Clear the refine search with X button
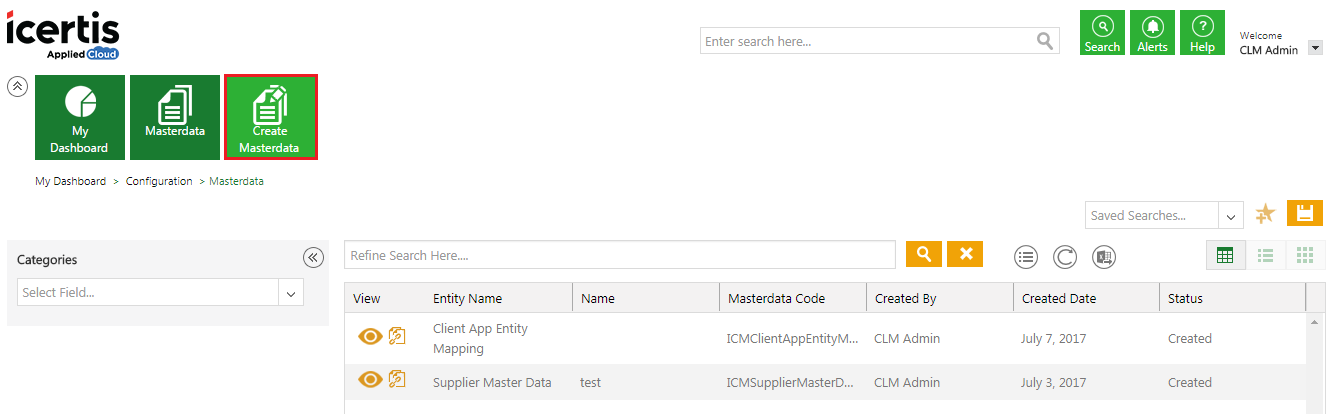 tap(965, 254)
